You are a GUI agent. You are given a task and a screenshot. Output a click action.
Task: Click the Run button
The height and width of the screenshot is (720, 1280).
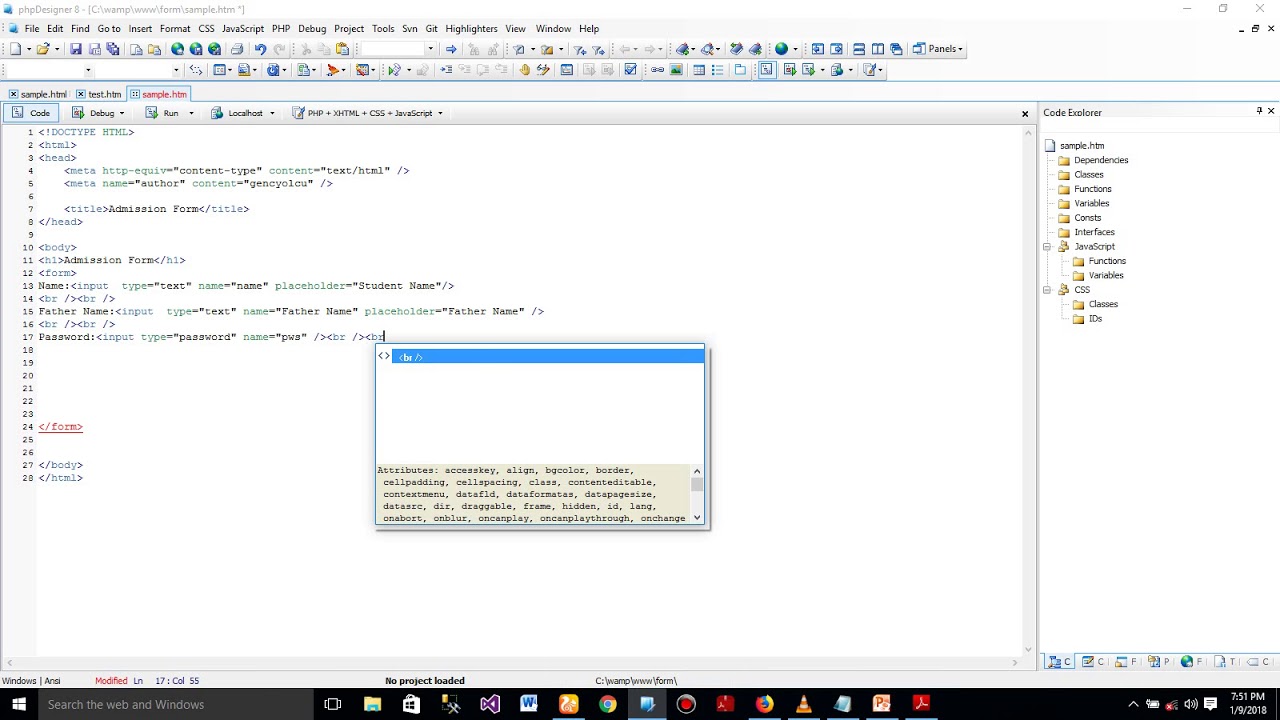pyautogui.click(x=169, y=113)
